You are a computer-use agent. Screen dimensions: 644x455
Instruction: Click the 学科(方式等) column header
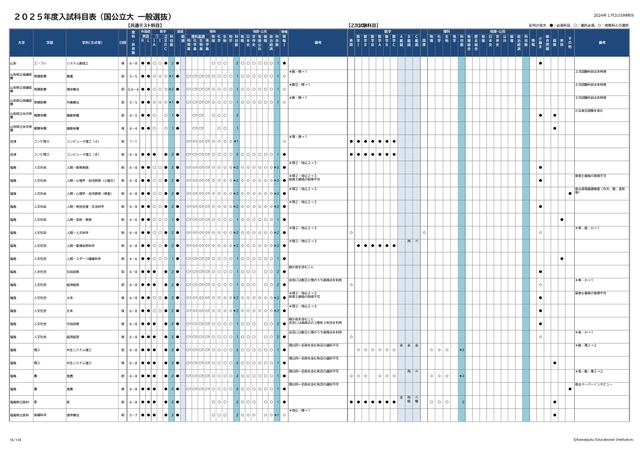tap(92, 43)
